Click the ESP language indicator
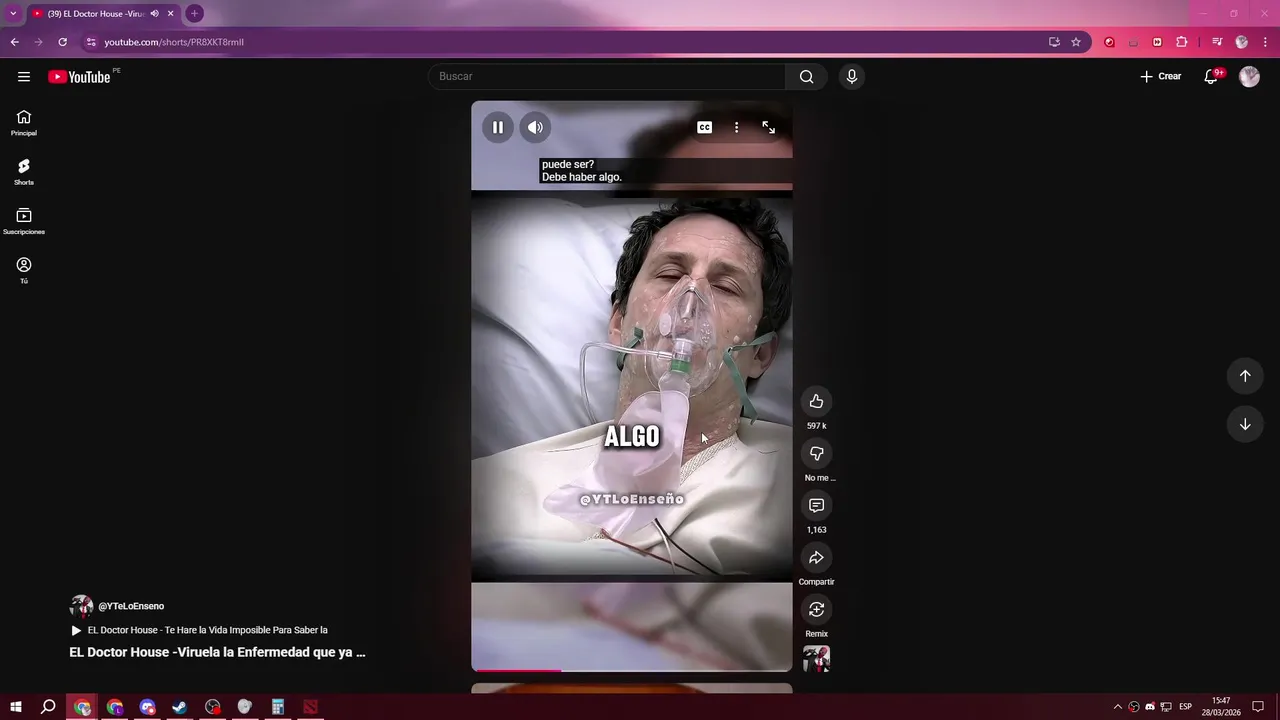The height and width of the screenshot is (720, 1280). point(1186,707)
